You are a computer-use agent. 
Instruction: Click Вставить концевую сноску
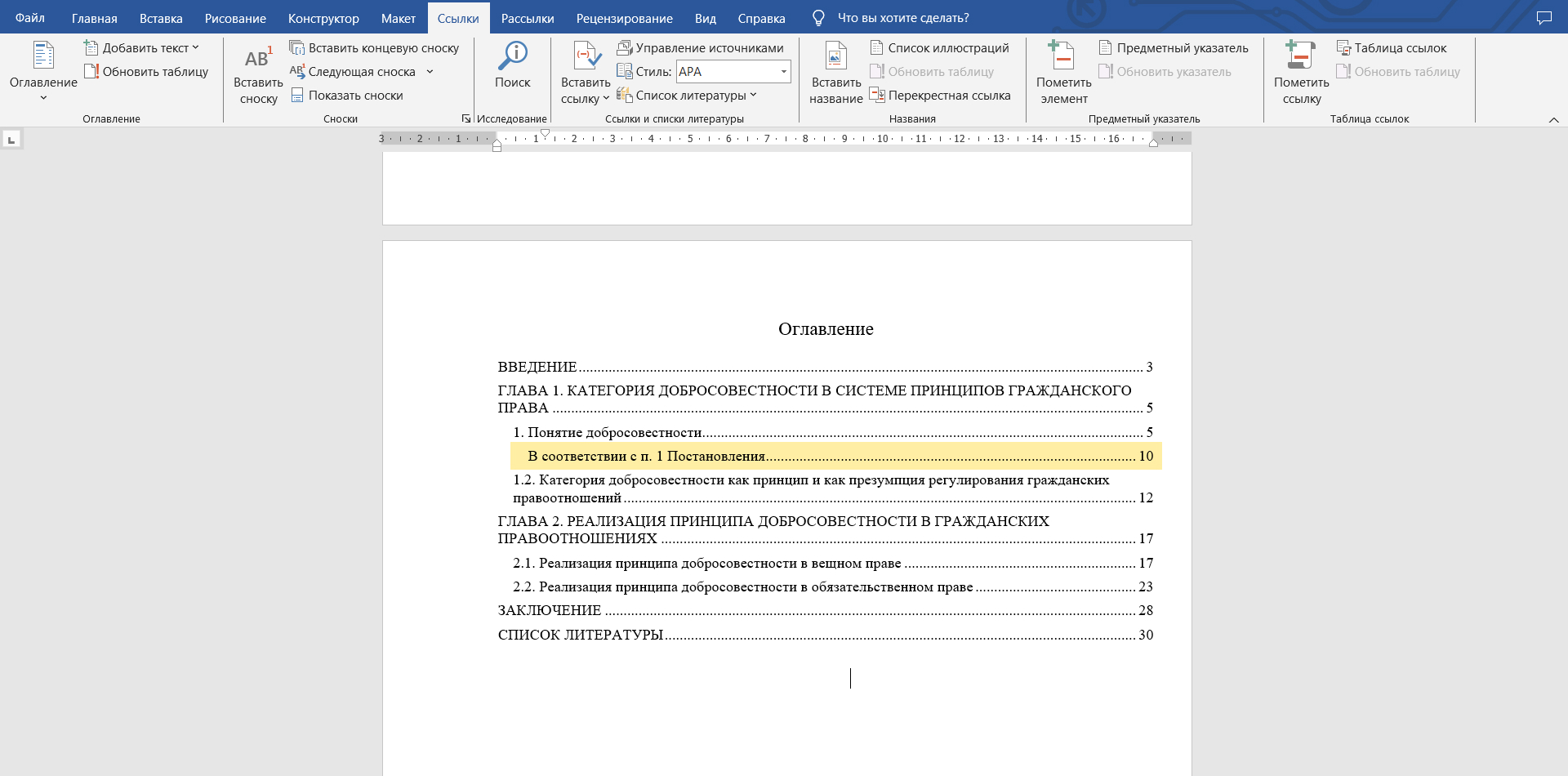point(374,48)
